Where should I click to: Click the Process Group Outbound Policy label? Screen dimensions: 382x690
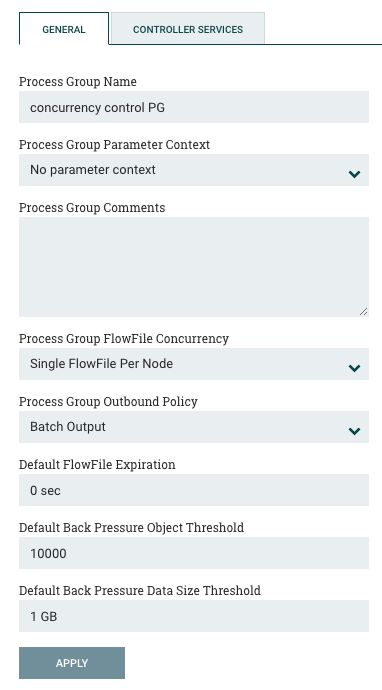108,402
